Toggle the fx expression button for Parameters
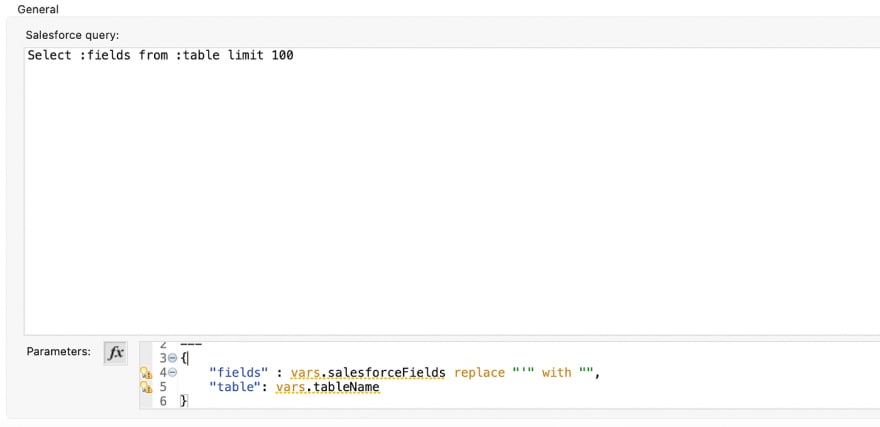880x427 pixels. pos(116,353)
